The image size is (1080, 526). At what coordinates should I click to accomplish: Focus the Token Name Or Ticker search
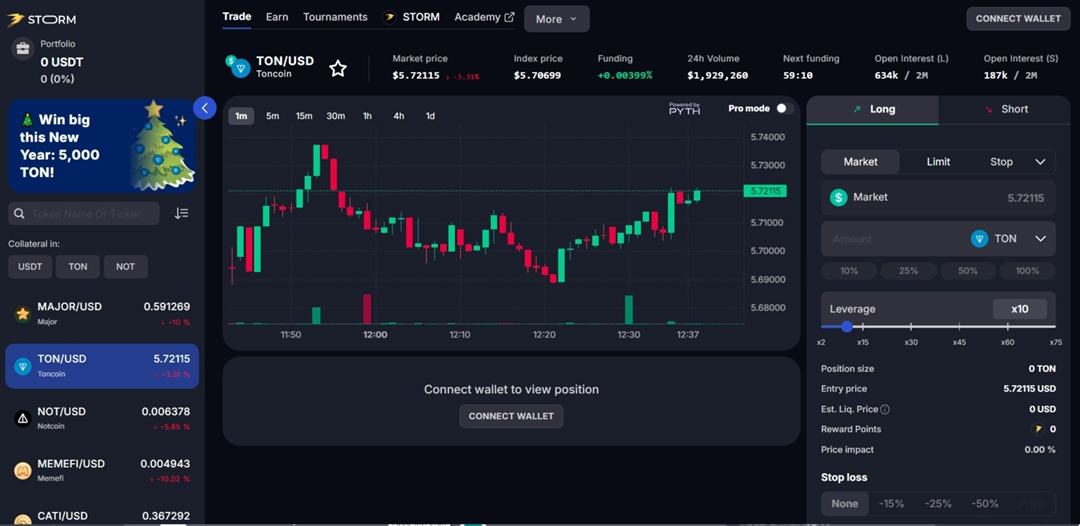coord(86,213)
